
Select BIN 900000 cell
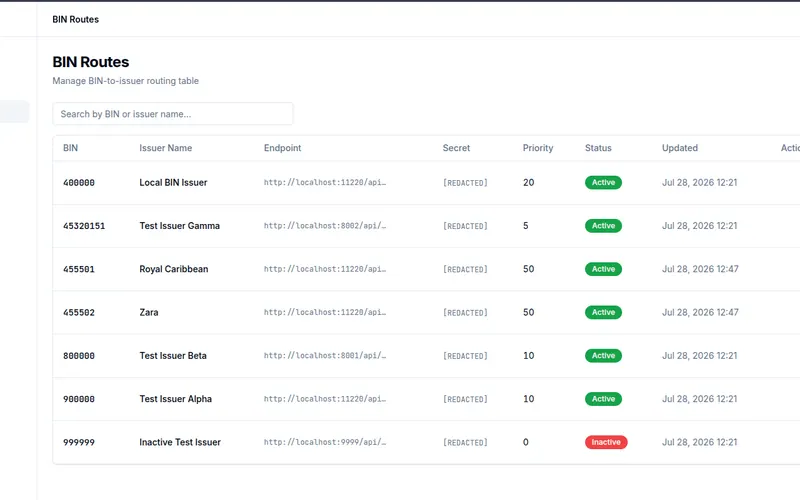79,399
